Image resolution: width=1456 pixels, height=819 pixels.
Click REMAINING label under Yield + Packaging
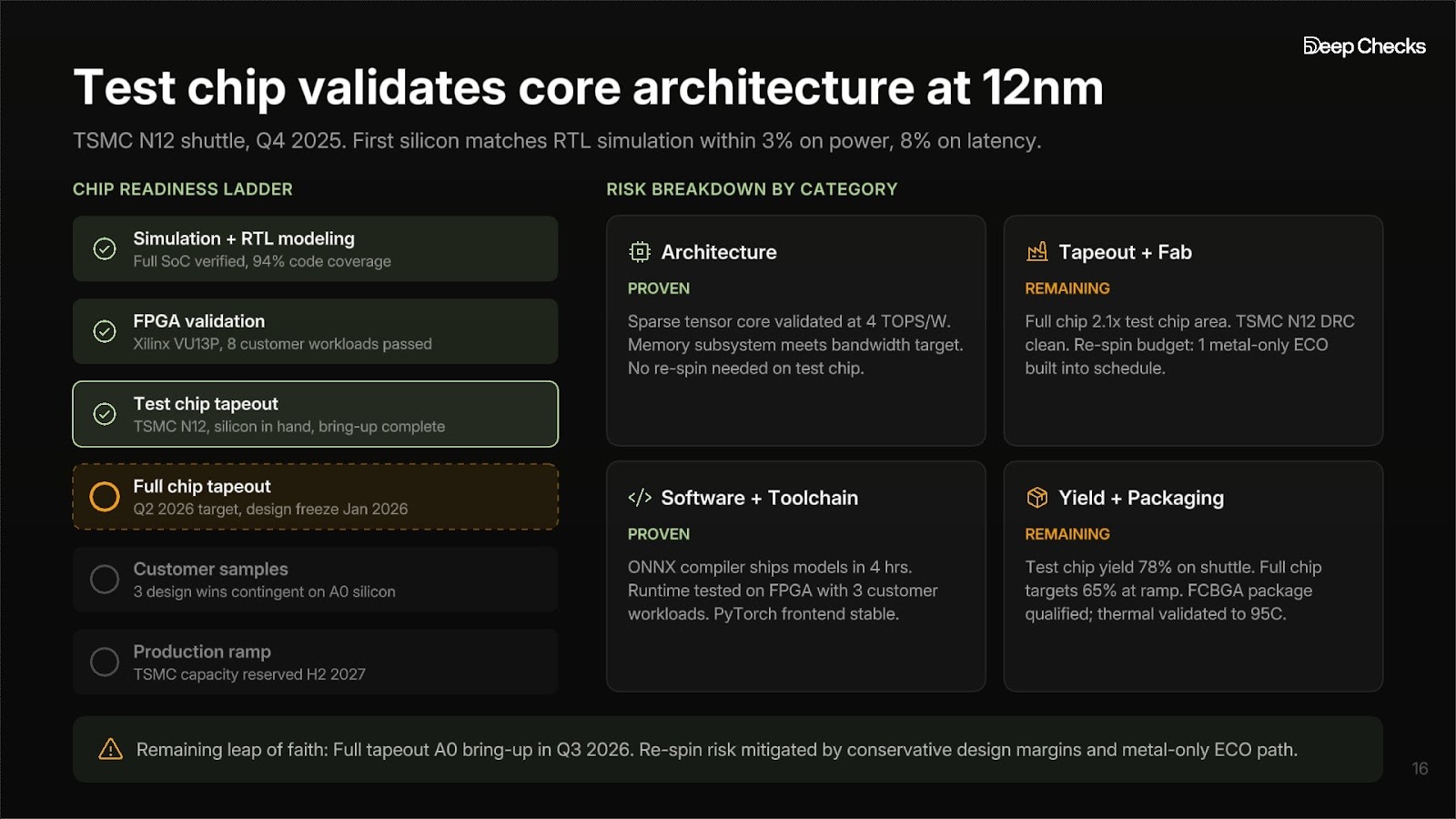point(1067,534)
